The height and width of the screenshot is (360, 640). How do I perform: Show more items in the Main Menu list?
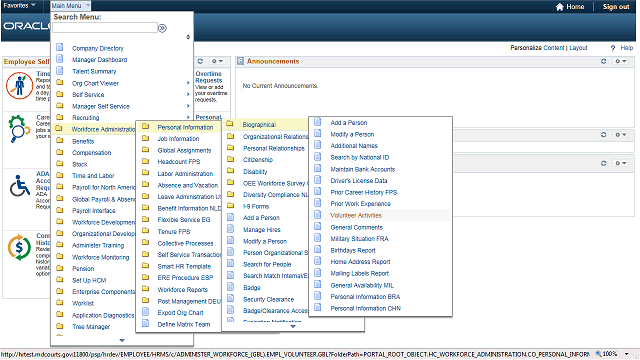coord(122,340)
